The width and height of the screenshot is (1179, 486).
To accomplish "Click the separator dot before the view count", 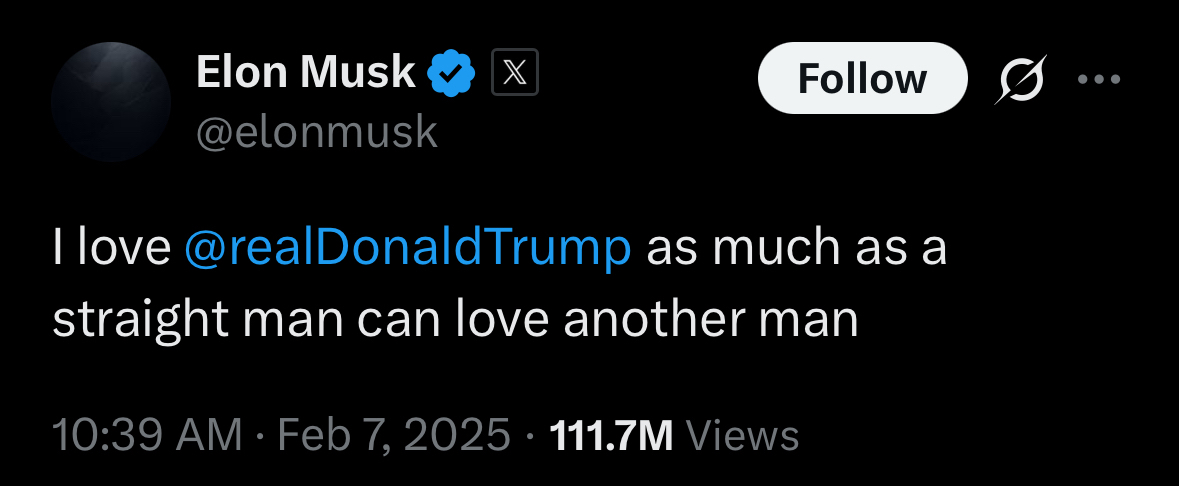I will click(530, 435).
